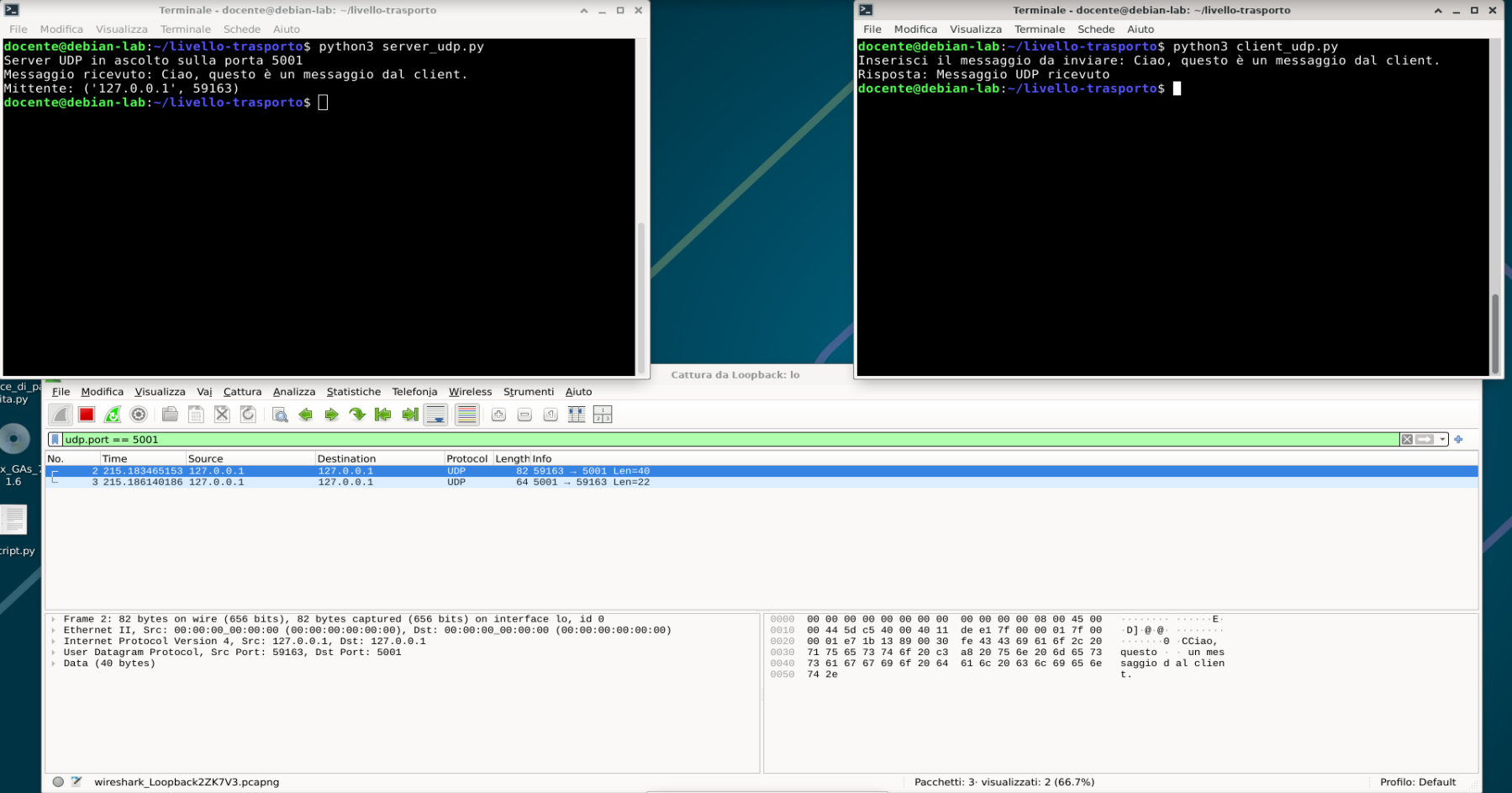
Task: Clear the display filter X button
Action: pos(1407,439)
